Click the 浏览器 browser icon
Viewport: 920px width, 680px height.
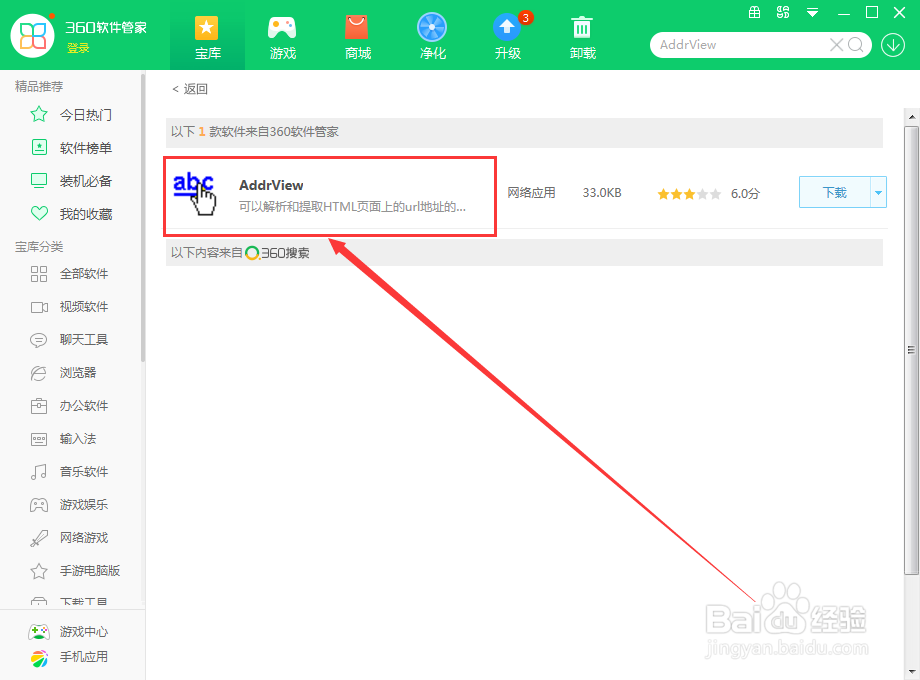39,373
